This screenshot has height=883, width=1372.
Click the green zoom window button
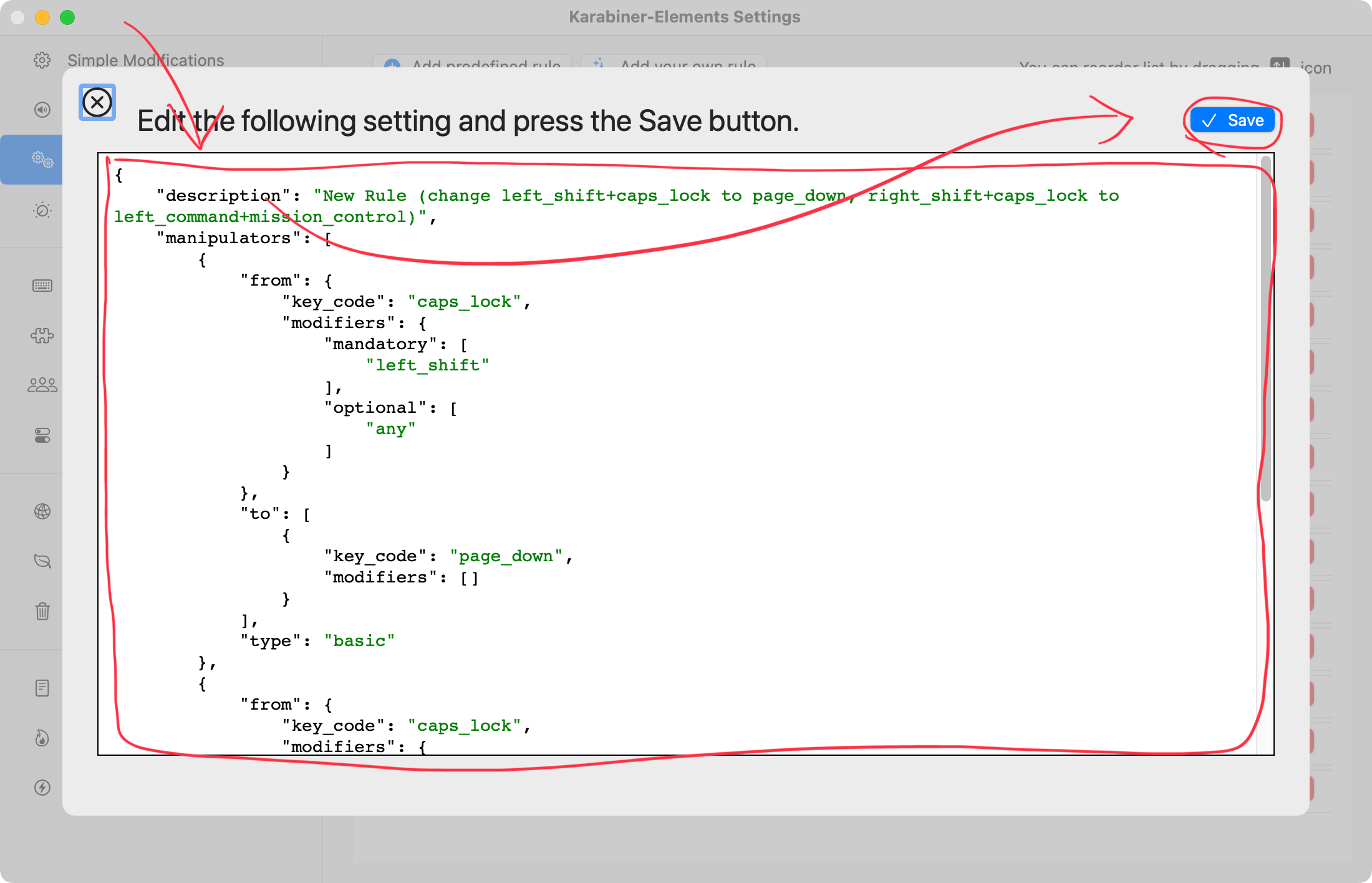tap(67, 17)
